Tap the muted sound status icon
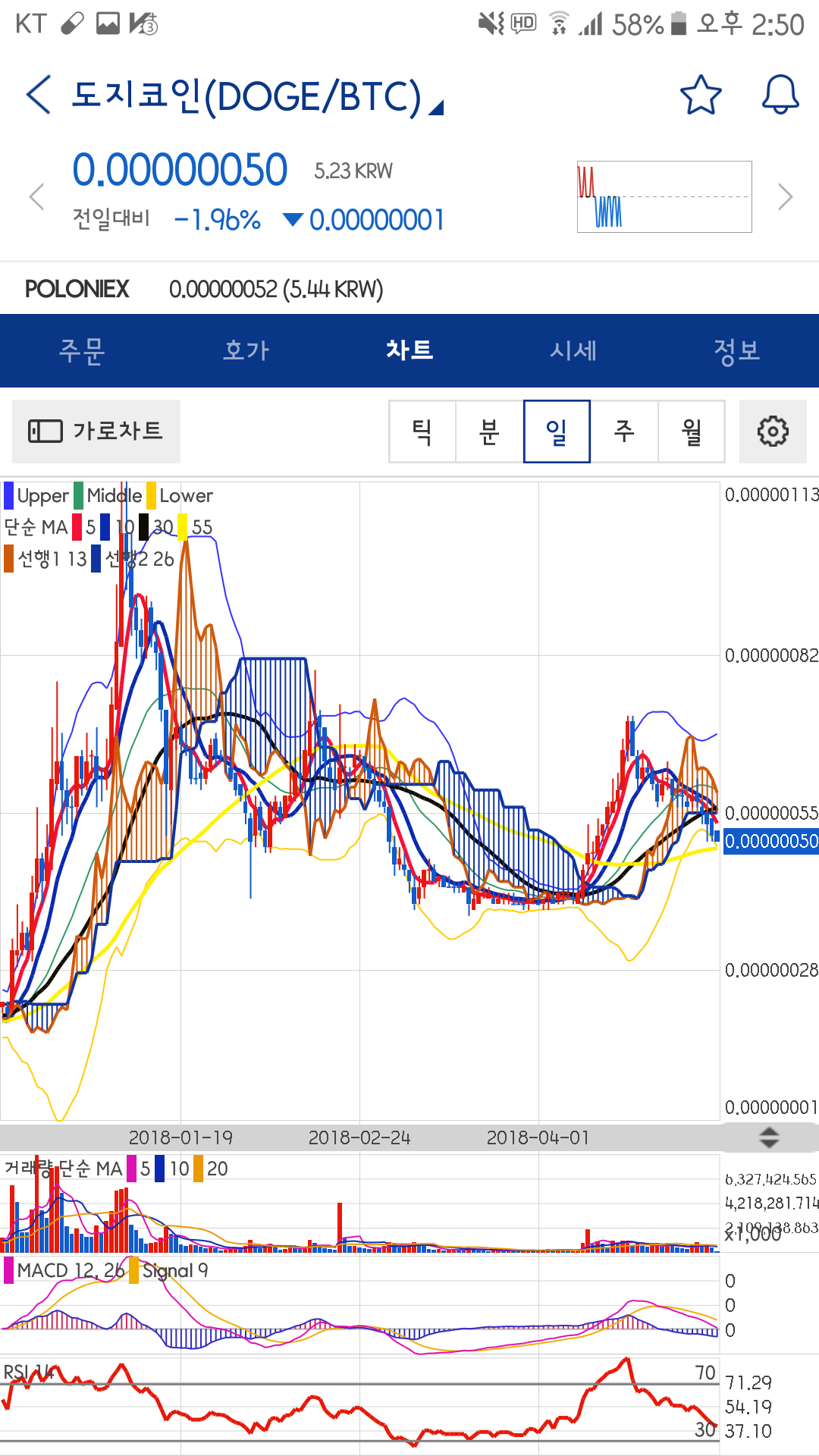819x1456 pixels. tap(491, 24)
